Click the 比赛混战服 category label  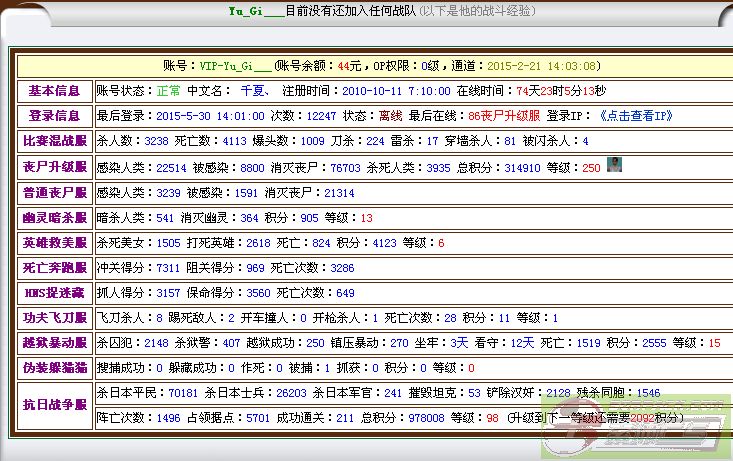[54, 141]
